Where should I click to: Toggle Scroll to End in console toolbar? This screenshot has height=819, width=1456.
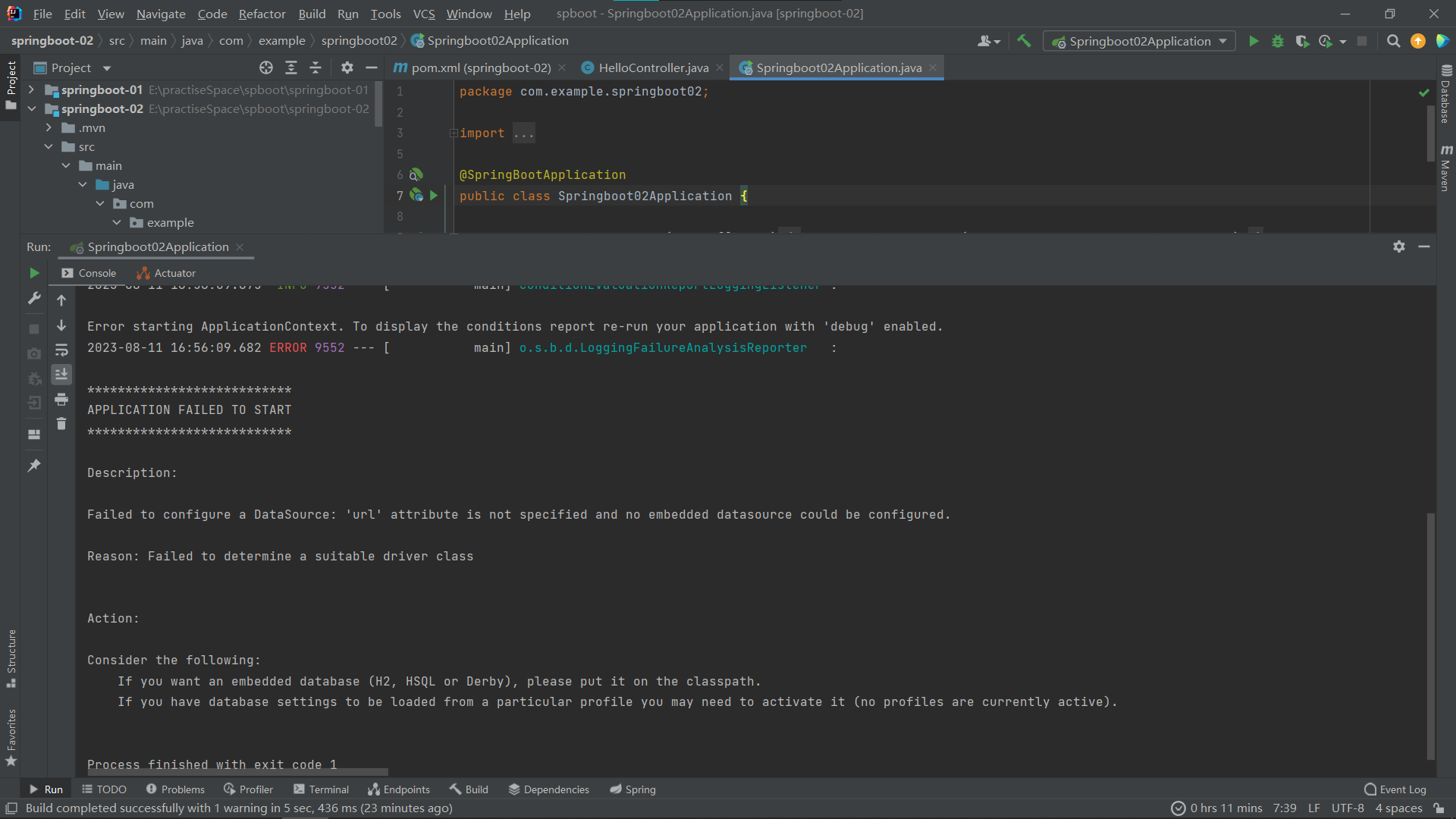(61, 375)
